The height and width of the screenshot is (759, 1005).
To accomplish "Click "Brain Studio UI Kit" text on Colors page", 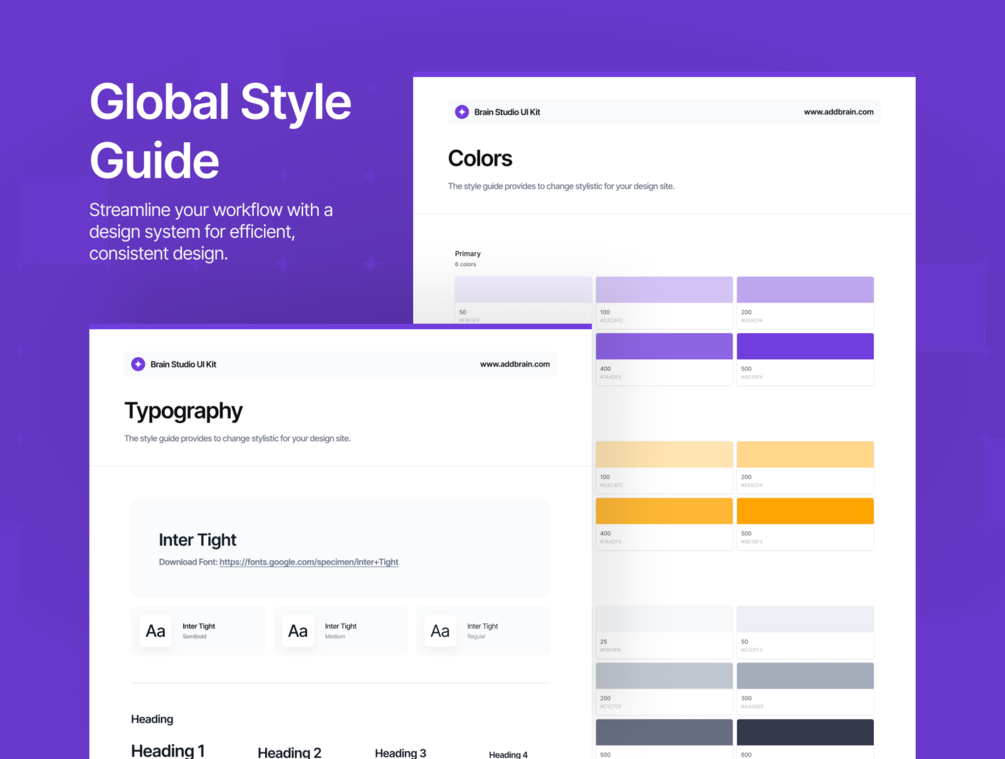I will pos(507,112).
